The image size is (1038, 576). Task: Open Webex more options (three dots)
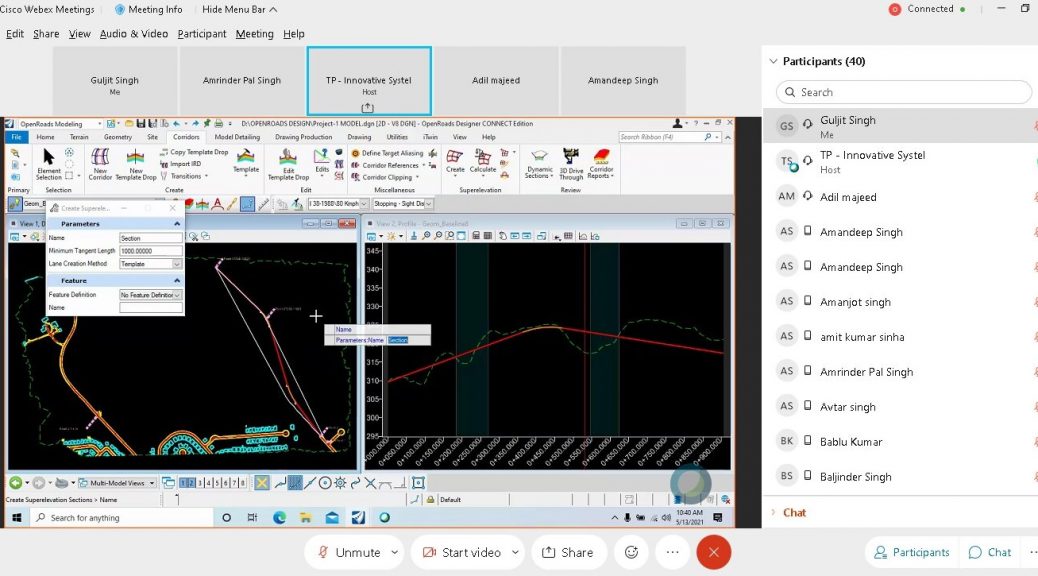click(x=673, y=552)
